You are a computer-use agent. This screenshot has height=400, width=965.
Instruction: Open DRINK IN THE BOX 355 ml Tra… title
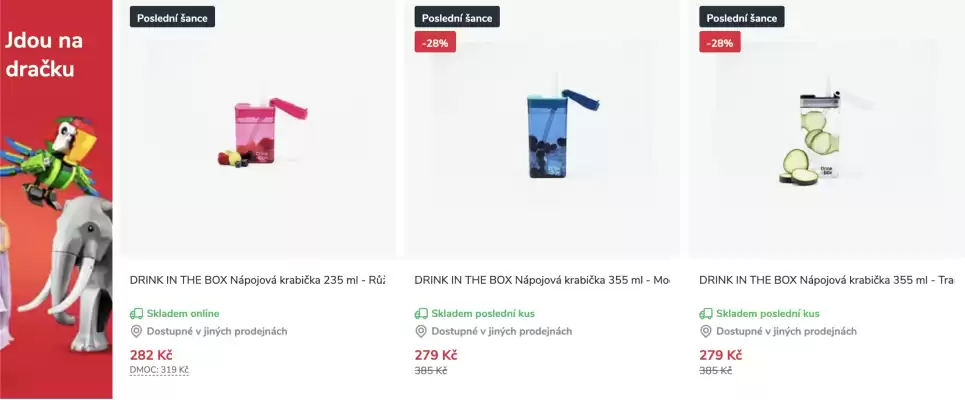(x=826, y=280)
